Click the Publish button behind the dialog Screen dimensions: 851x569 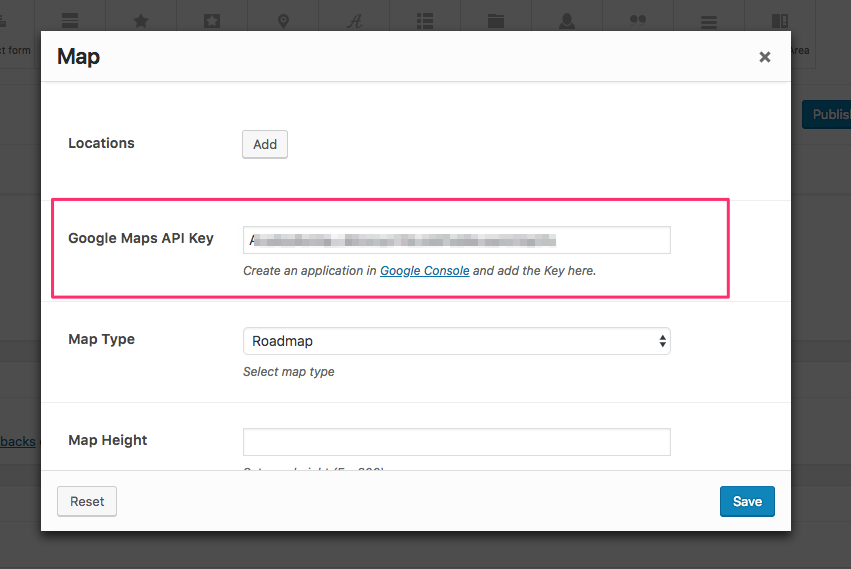tap(827, 115)
